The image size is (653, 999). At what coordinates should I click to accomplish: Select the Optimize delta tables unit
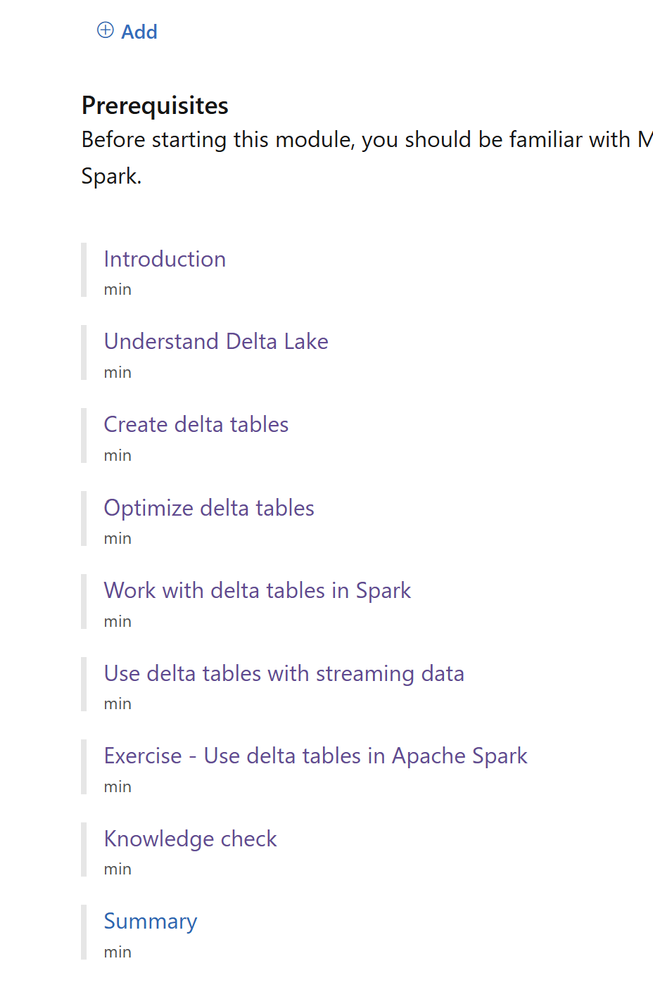coord(209,508)
